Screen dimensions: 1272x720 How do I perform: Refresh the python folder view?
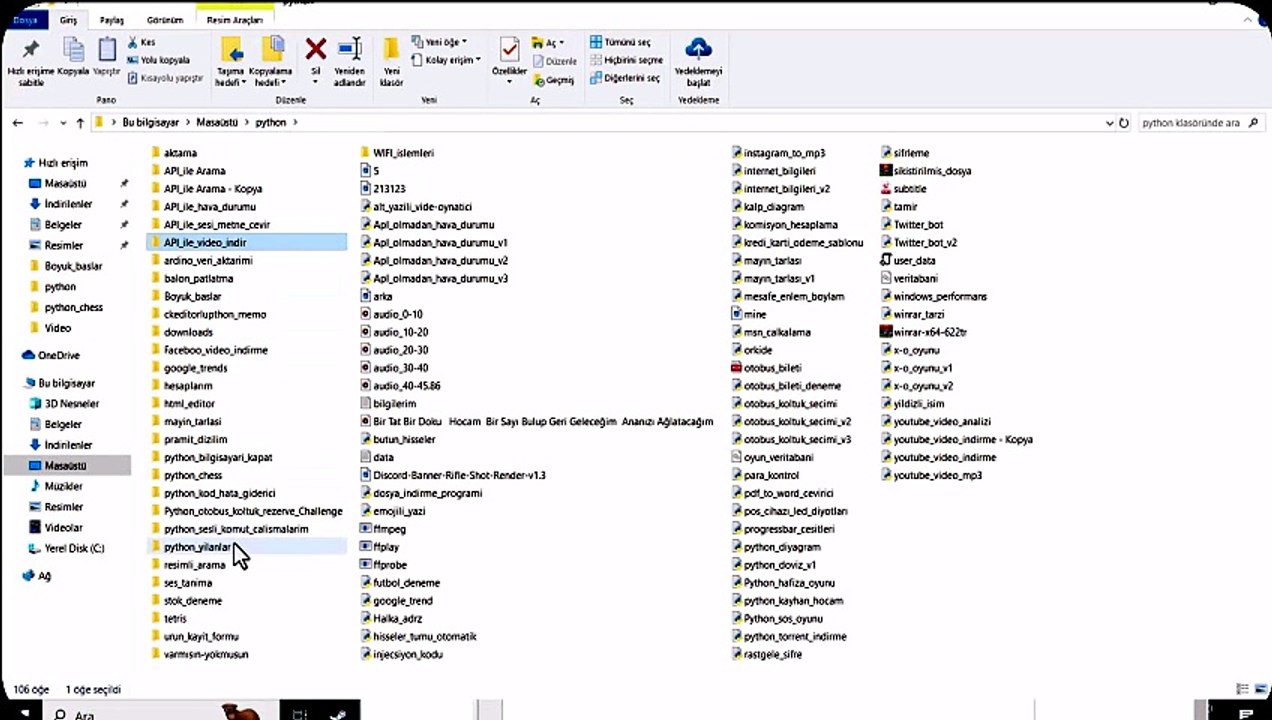click(1124, 123)
